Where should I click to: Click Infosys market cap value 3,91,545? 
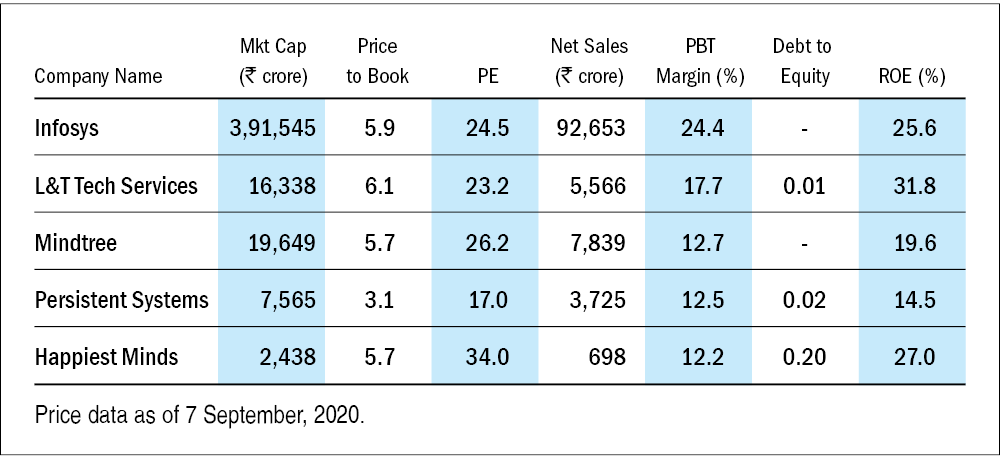tap(274, 128)
